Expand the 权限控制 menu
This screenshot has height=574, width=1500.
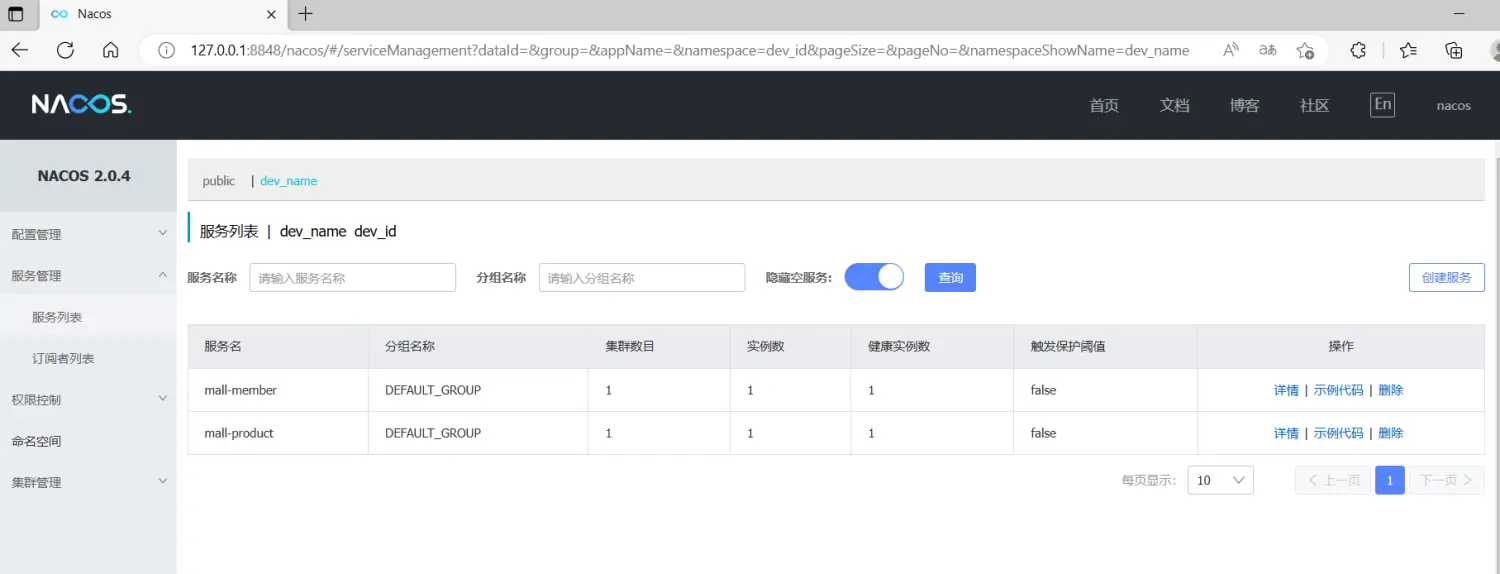[x=88, y=399]
